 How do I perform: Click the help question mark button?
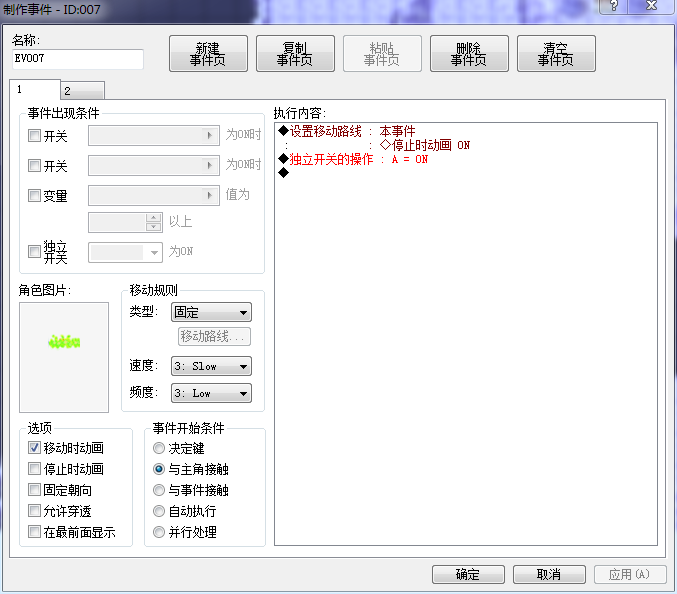(x=614, y=6)
